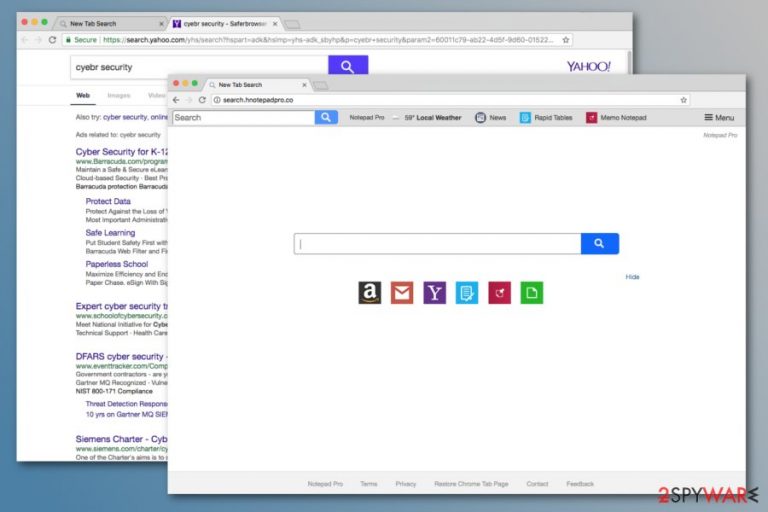768x512 pixels.
Task: Close the cyebr security tab in back window
Action: click(275, 24)
